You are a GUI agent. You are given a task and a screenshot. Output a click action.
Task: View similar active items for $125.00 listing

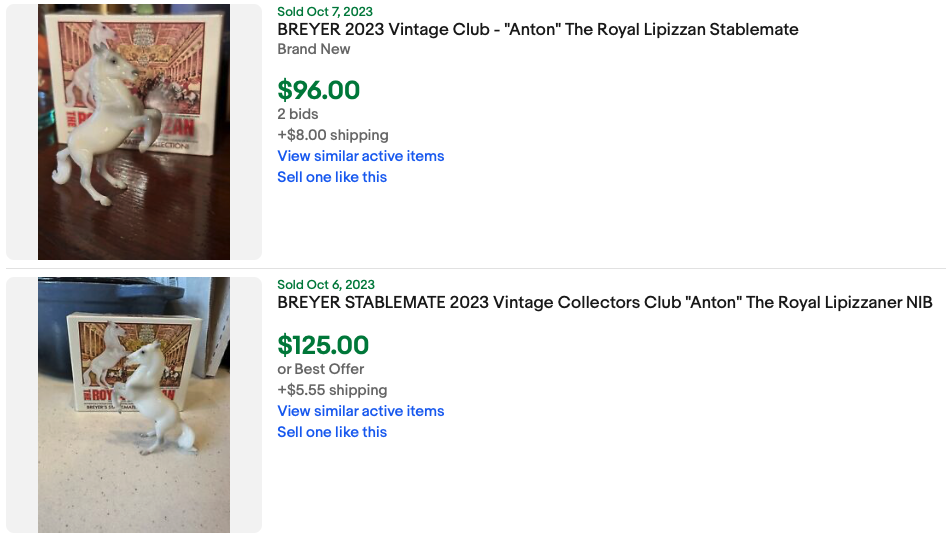click(x=360, y=411)
